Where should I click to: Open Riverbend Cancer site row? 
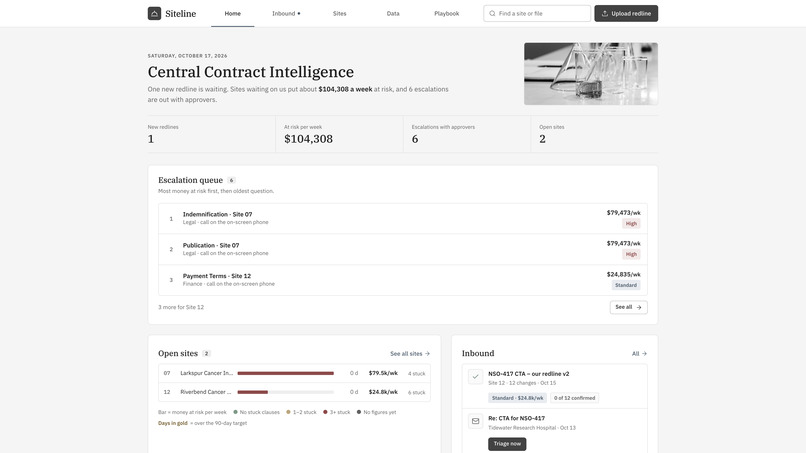click(294, 392)
